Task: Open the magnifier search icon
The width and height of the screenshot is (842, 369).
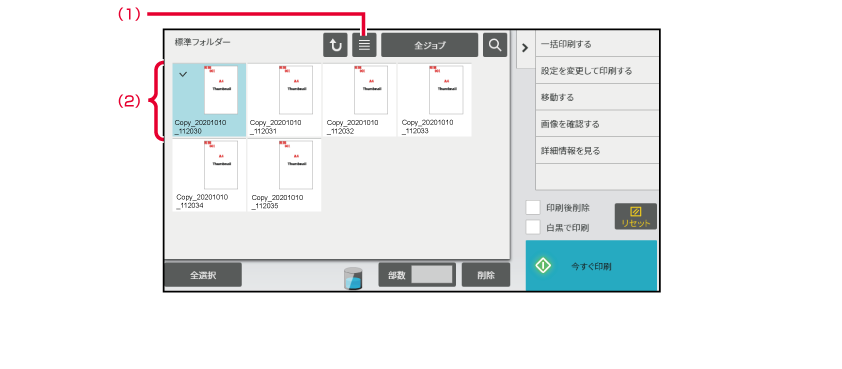Action: click(x=495, y=45)
